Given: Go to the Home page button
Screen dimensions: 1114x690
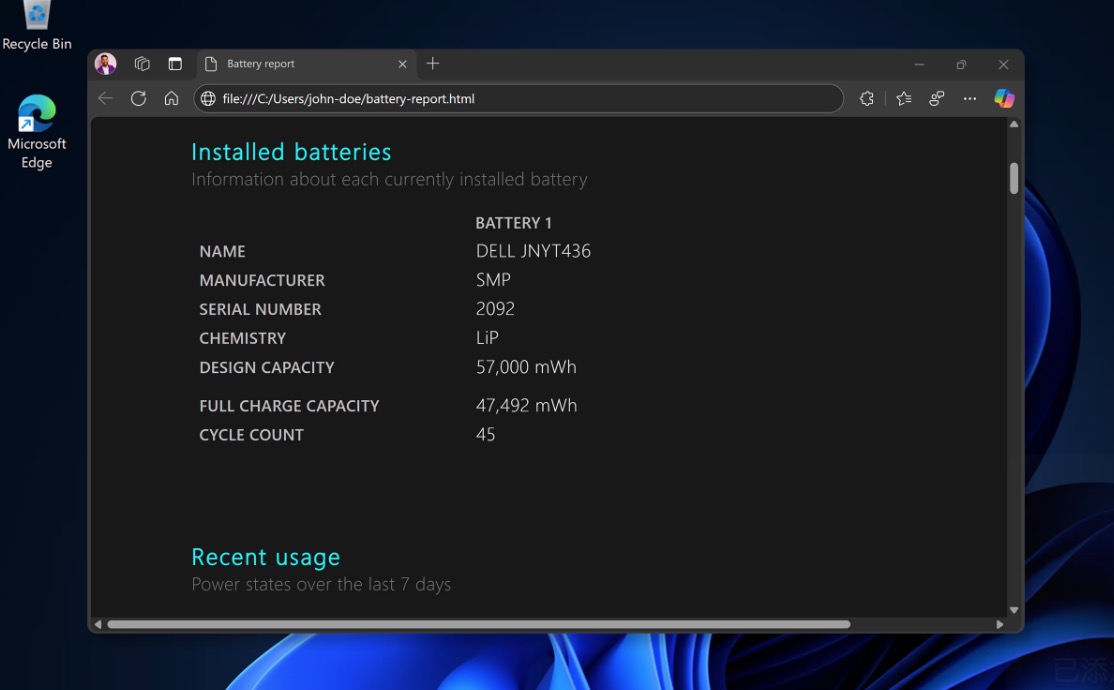Looking at the screenshot, I should (x=171, y=99).
